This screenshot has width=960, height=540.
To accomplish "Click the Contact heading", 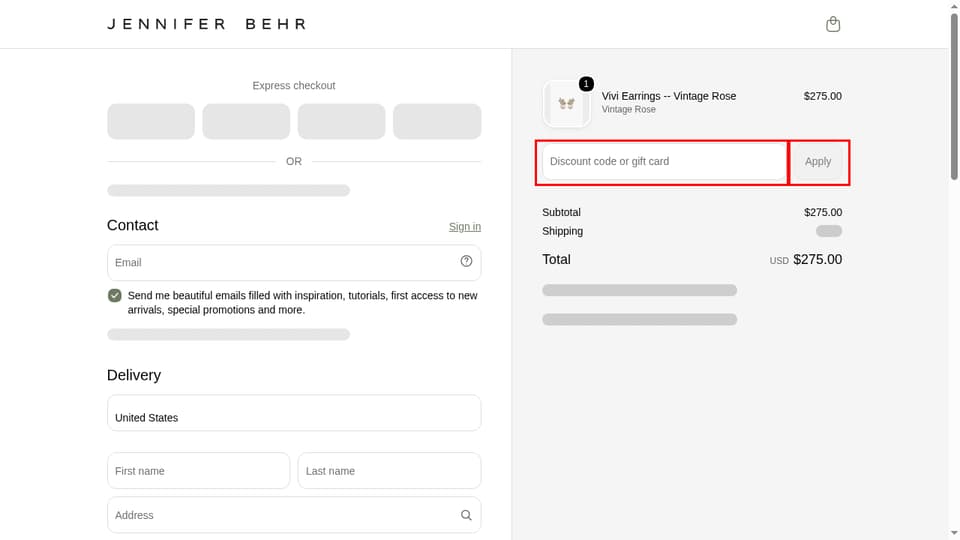I will click(x=133, y=225).
